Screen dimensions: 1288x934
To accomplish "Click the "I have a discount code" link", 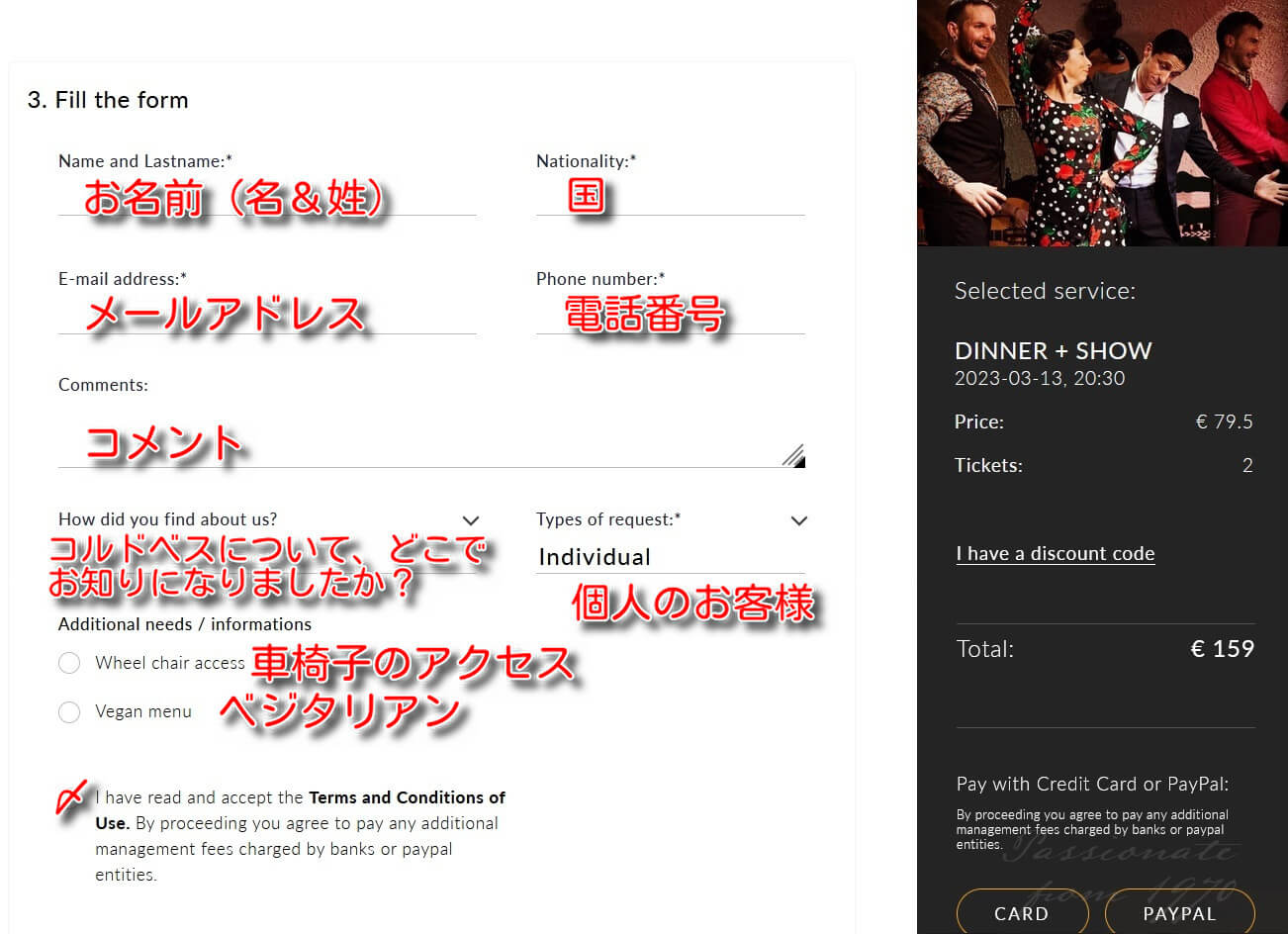I will pos(1055,554).
